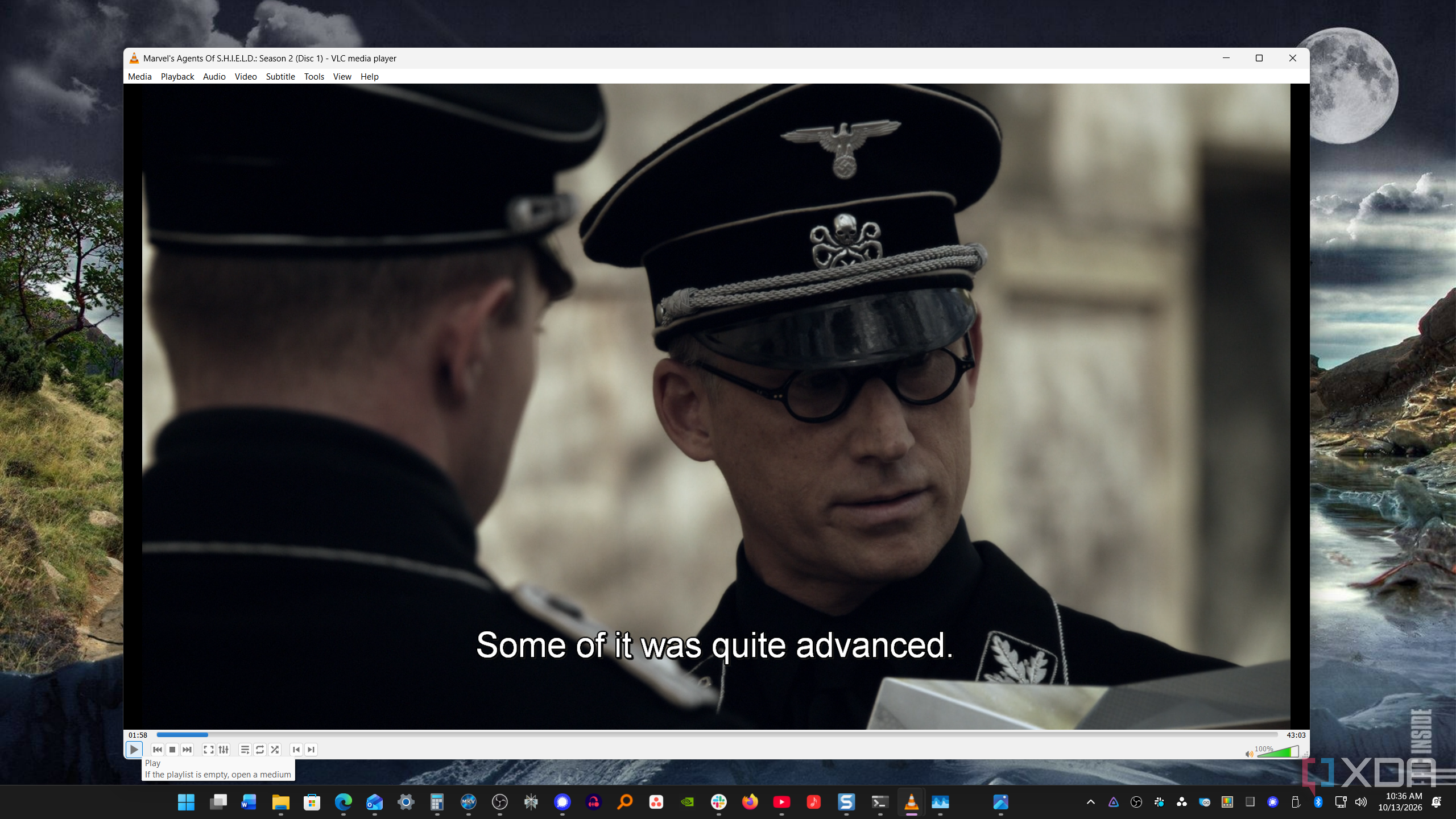The width and height of the screenshot is (1456, 819).
Task: Skip to previous media with rewind-skip icon
Action: tap(158, 750)
